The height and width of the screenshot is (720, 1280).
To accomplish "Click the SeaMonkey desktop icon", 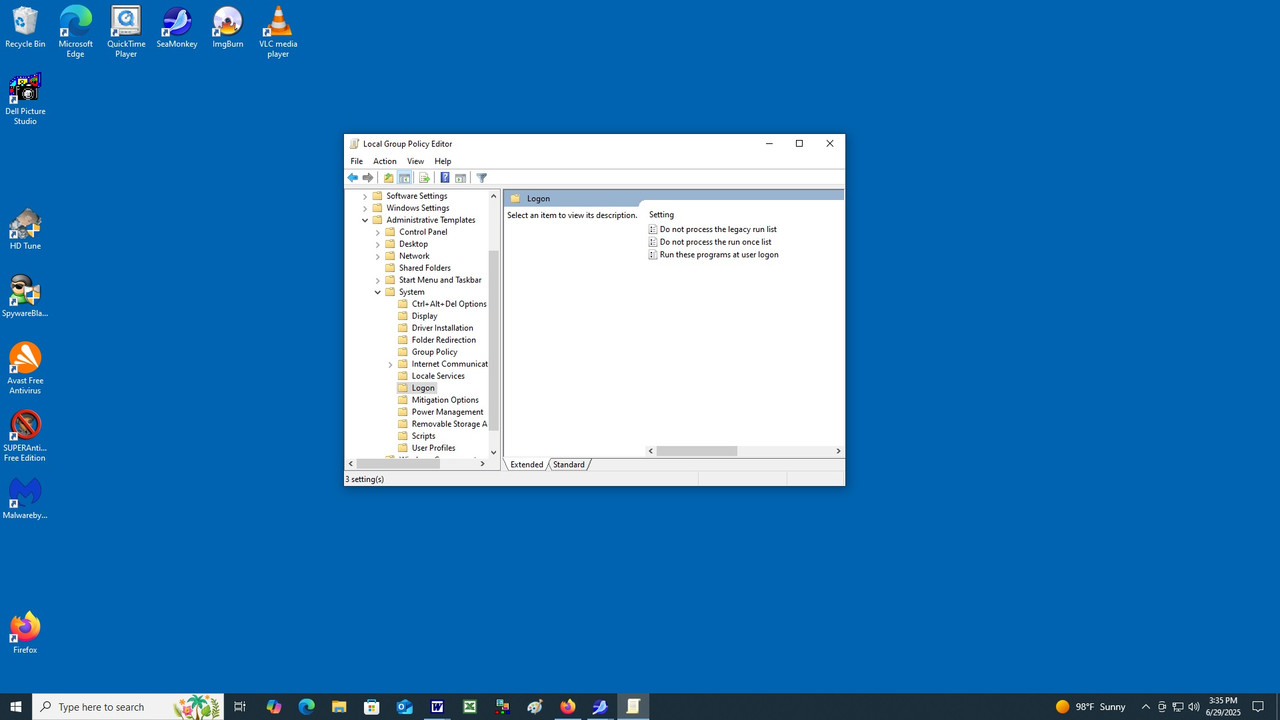I will (x=177, y=28).
